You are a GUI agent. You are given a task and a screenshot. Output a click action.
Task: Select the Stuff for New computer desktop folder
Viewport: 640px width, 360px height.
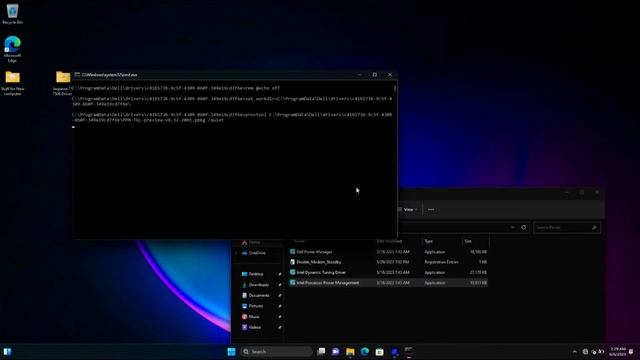[13, 84]
